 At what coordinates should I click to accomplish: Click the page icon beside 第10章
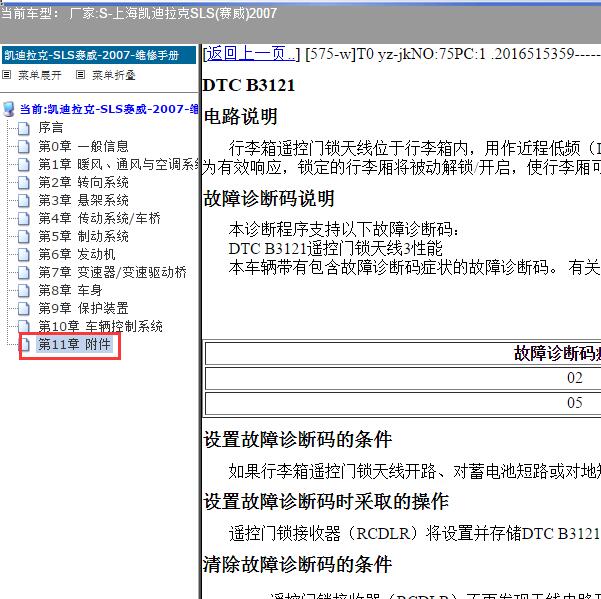point(24,327)
